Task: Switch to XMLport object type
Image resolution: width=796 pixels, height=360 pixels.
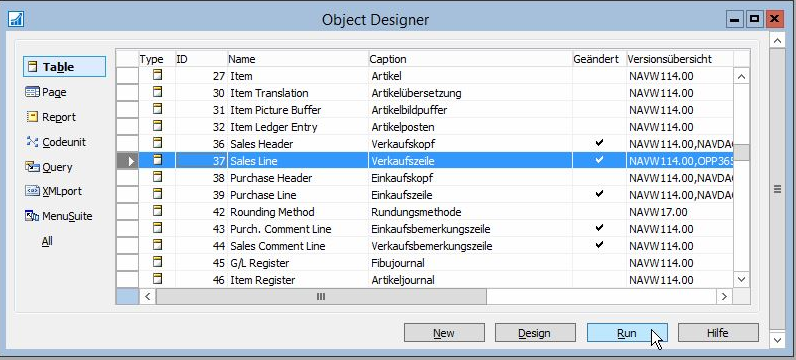Action: pyautogui.click(x=53, y=191)
